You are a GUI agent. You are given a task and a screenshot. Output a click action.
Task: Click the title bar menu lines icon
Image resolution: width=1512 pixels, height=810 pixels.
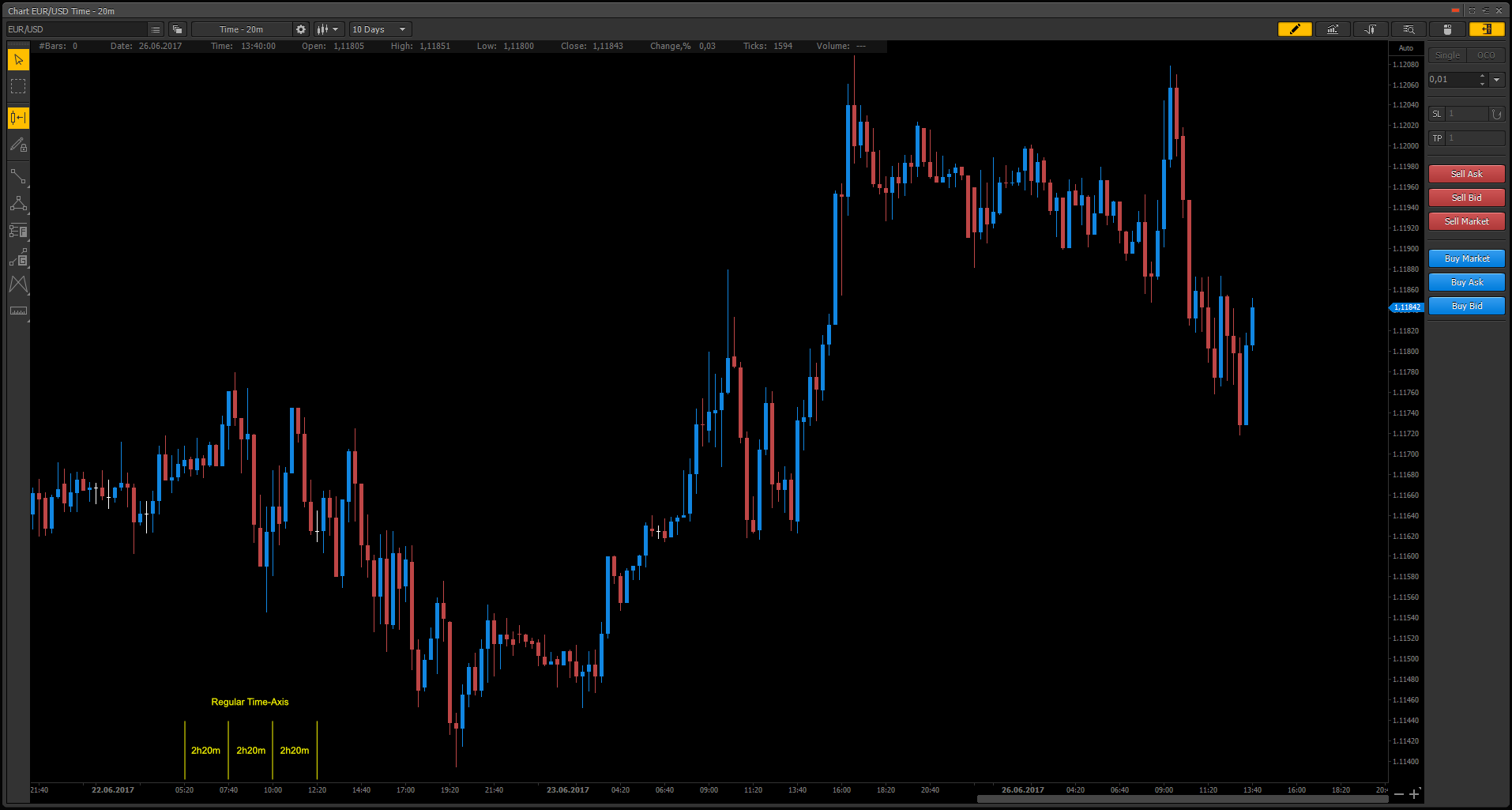coord(1485,10)
